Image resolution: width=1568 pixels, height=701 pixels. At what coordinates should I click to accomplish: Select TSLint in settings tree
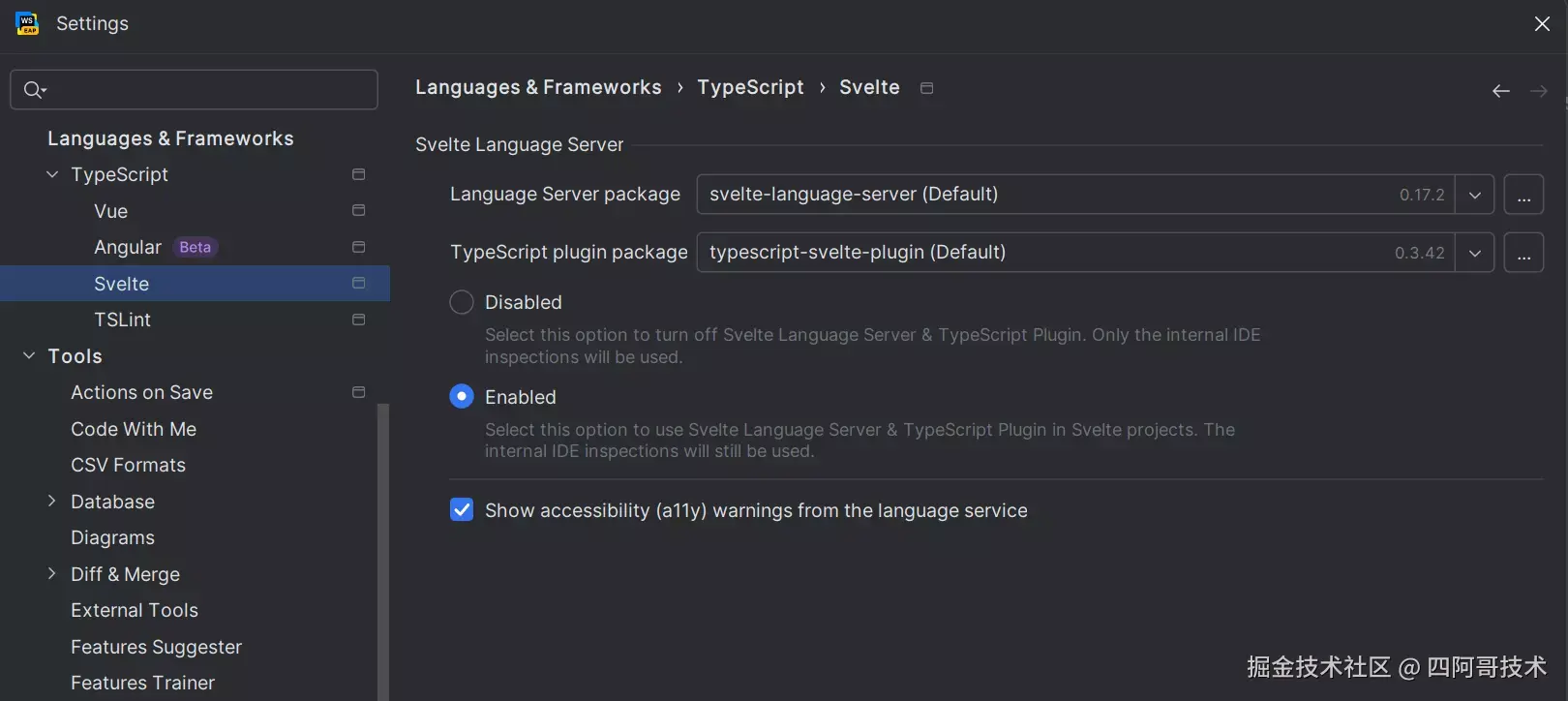click(x=123, y=320)
